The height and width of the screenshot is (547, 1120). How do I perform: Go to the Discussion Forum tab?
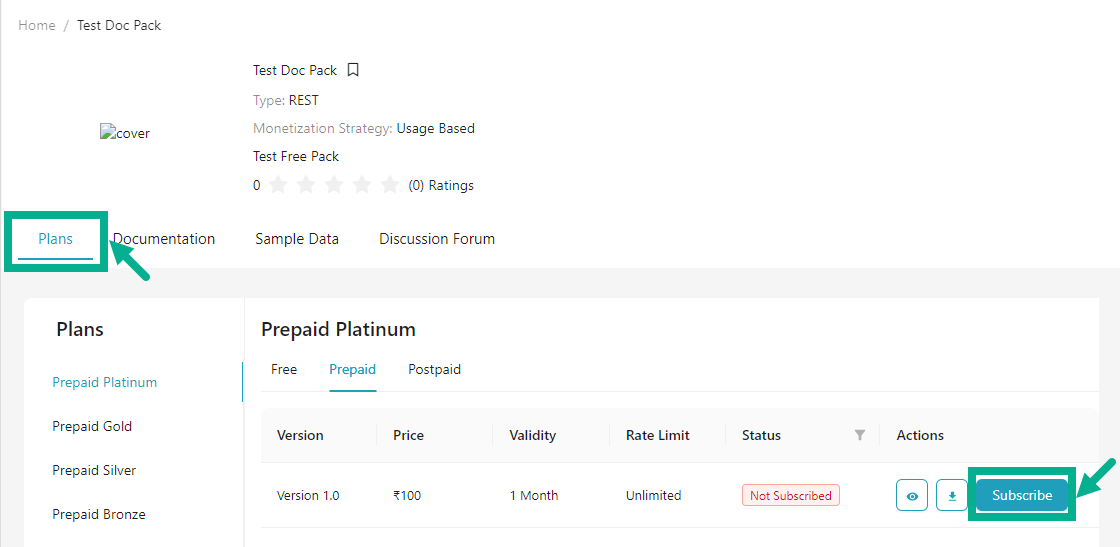point(437,239)
